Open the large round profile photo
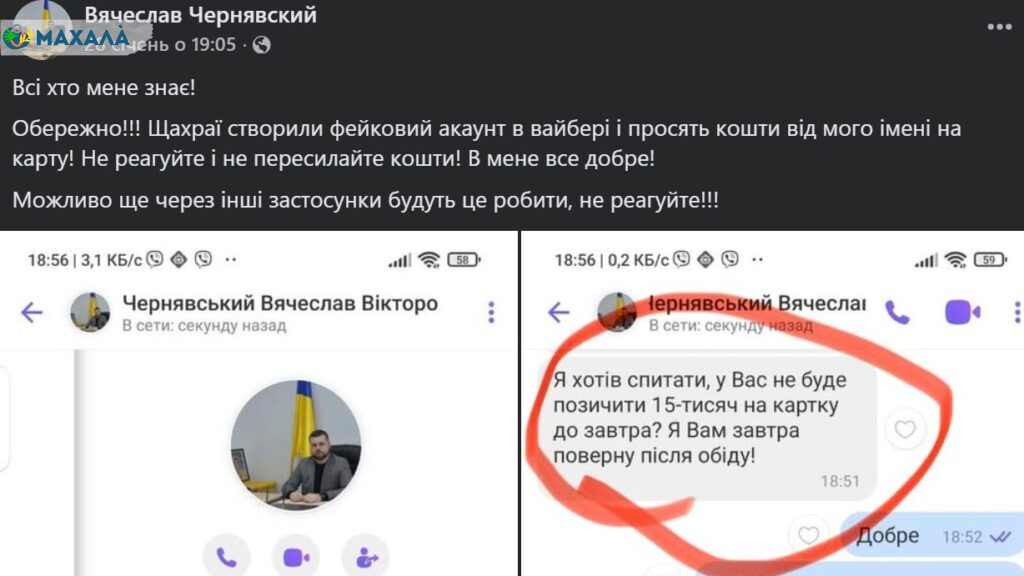The width and height of the screenshot is (1024, 576). (x=296, y=445)
